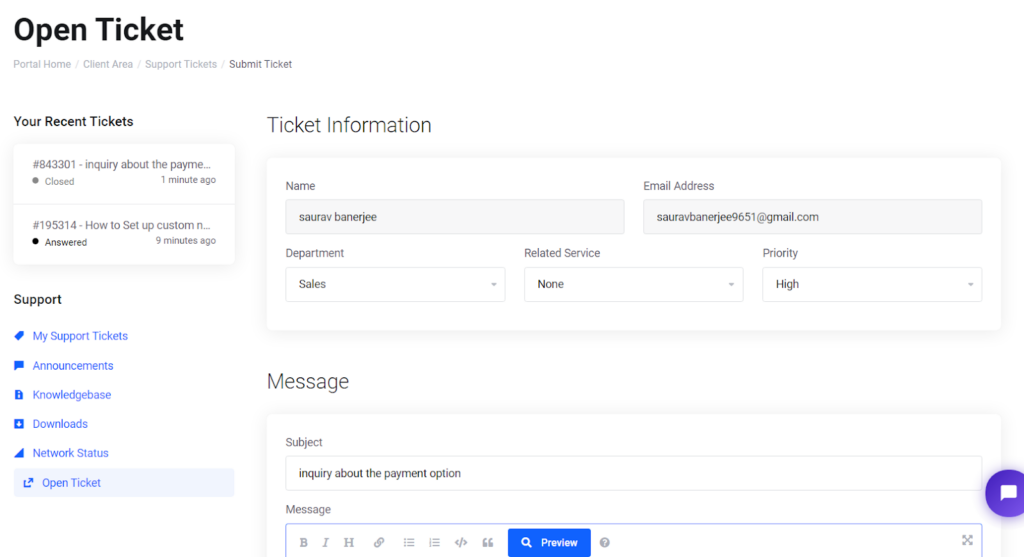Open the live chat bubble
The image size is (1024, 557).
pyautogui.click(x=1006, y=493)
